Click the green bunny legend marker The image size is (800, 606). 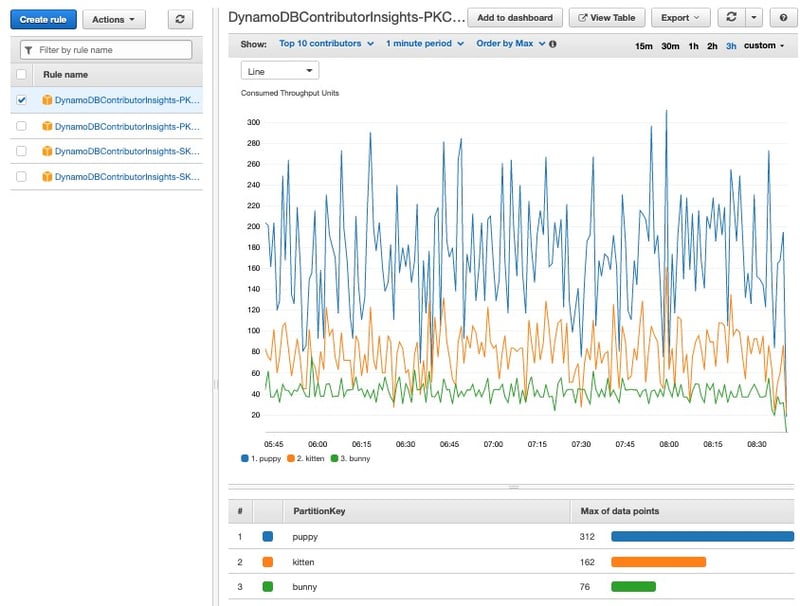335,458
